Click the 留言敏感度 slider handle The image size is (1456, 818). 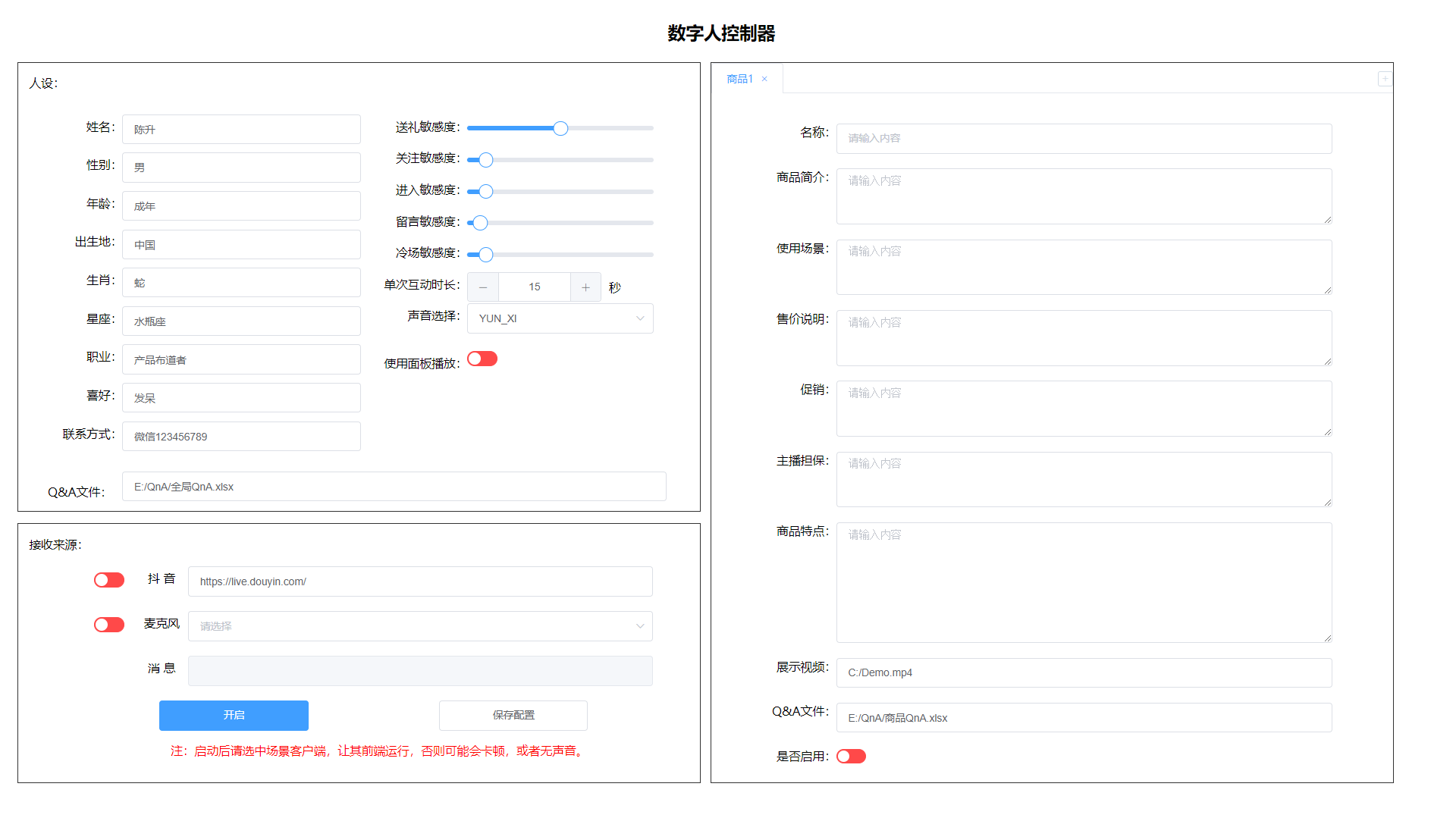point(480,223)
